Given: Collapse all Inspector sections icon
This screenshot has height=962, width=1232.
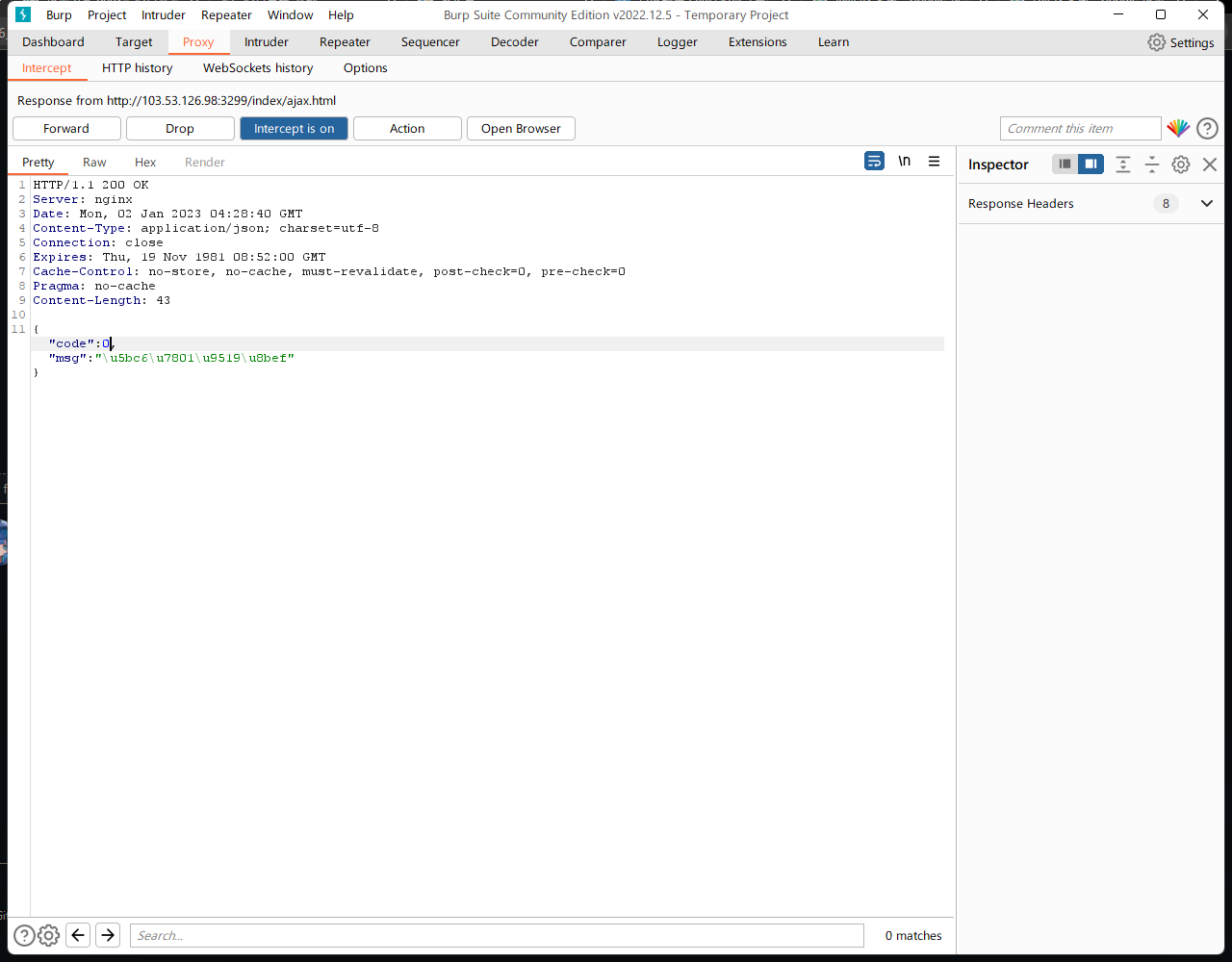Looking at the screenshot, I should point(1151,165).
